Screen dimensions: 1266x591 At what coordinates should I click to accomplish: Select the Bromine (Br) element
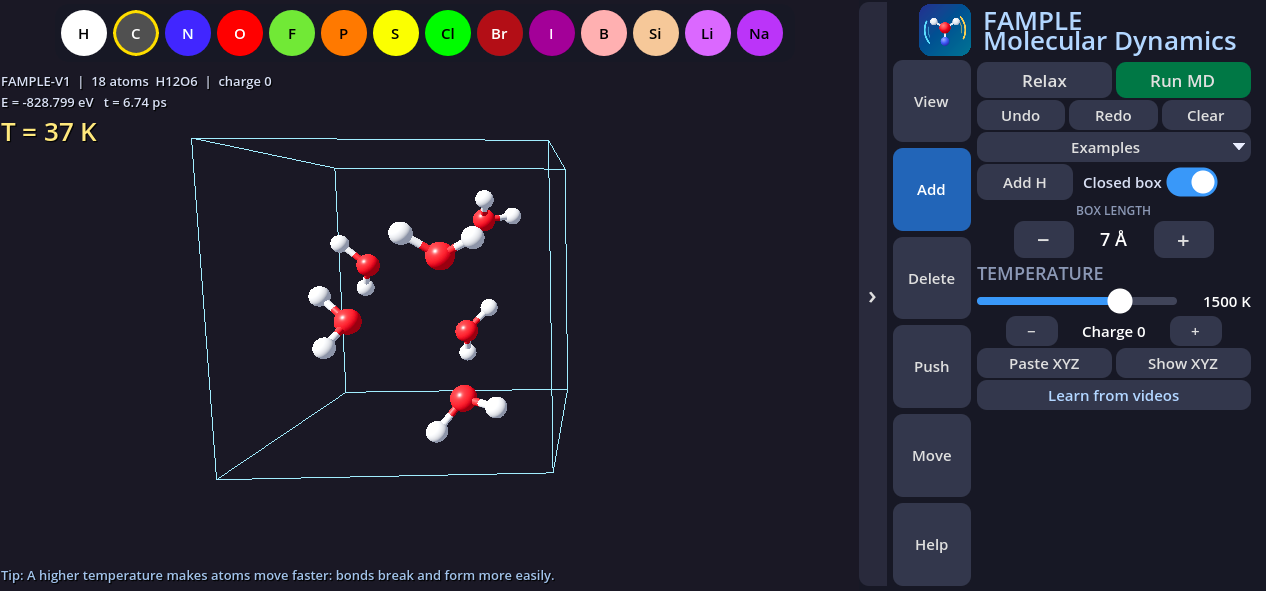(500, 34)
